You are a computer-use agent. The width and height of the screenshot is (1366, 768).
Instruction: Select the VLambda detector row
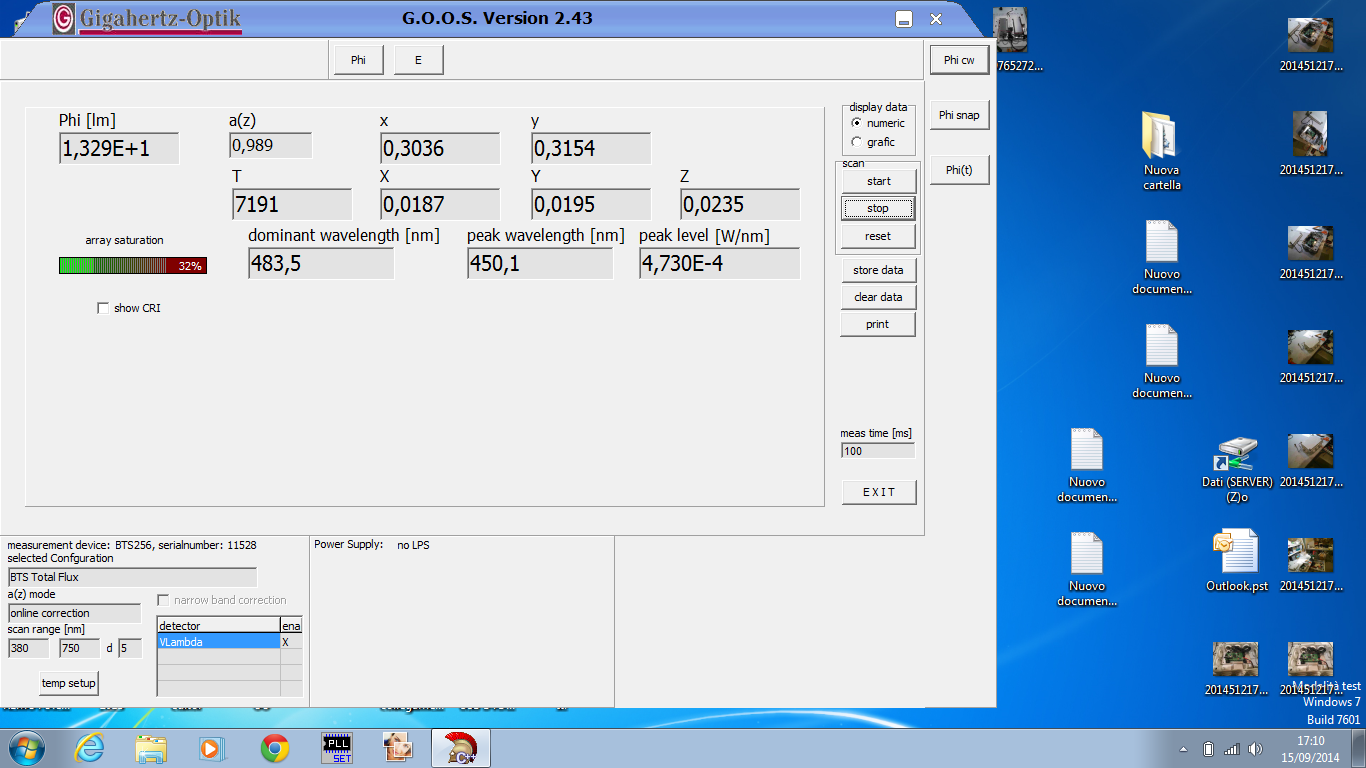pos(218,642)
